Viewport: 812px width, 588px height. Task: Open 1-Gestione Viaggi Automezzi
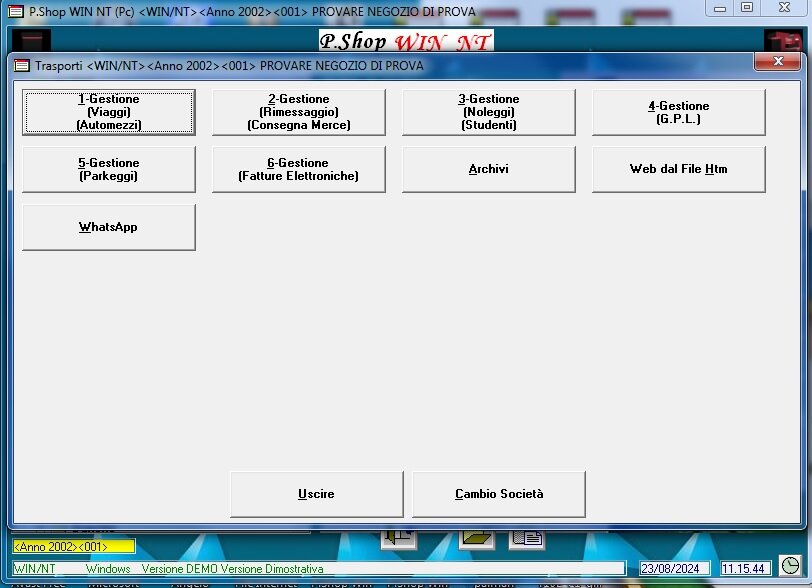pyautogui.click(x=109, y=112)
